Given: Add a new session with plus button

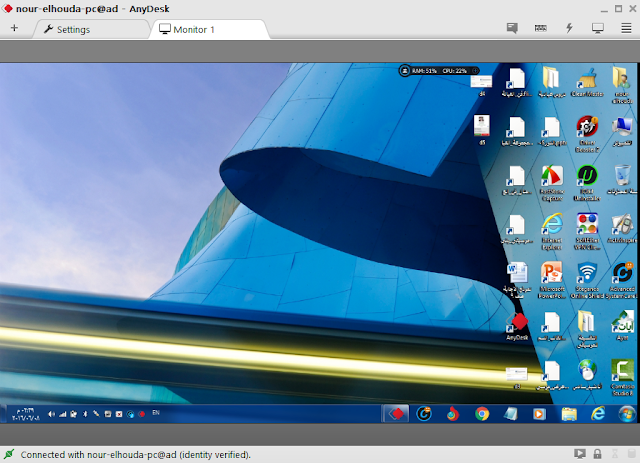Looking at the screenshot, I should [x=14, y=28].
